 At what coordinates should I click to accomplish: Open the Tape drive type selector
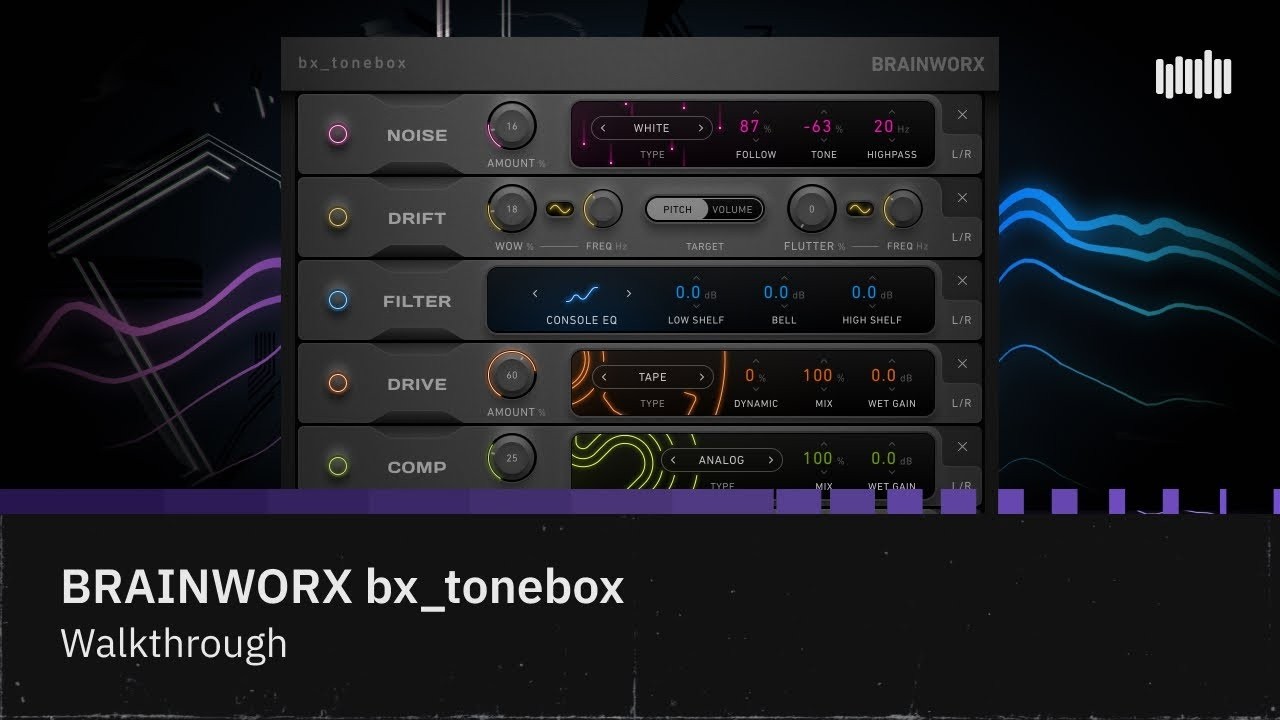tap(652, 377)
